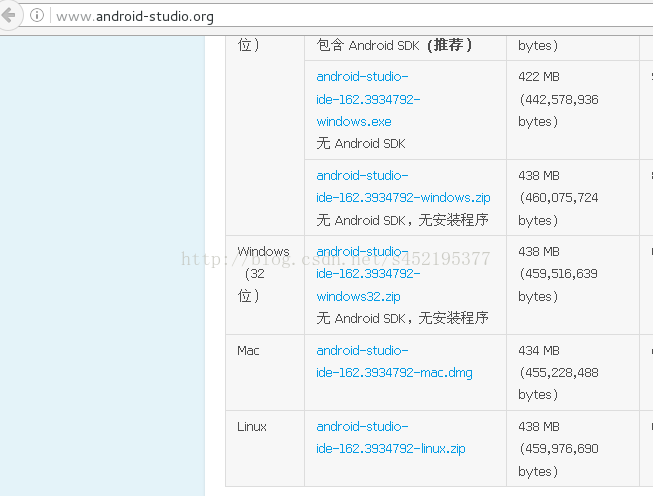Select the 459,516,639 bytes text
Image resolution: width=653 pixels, height=496 pixels.
(x=558, y=285)
